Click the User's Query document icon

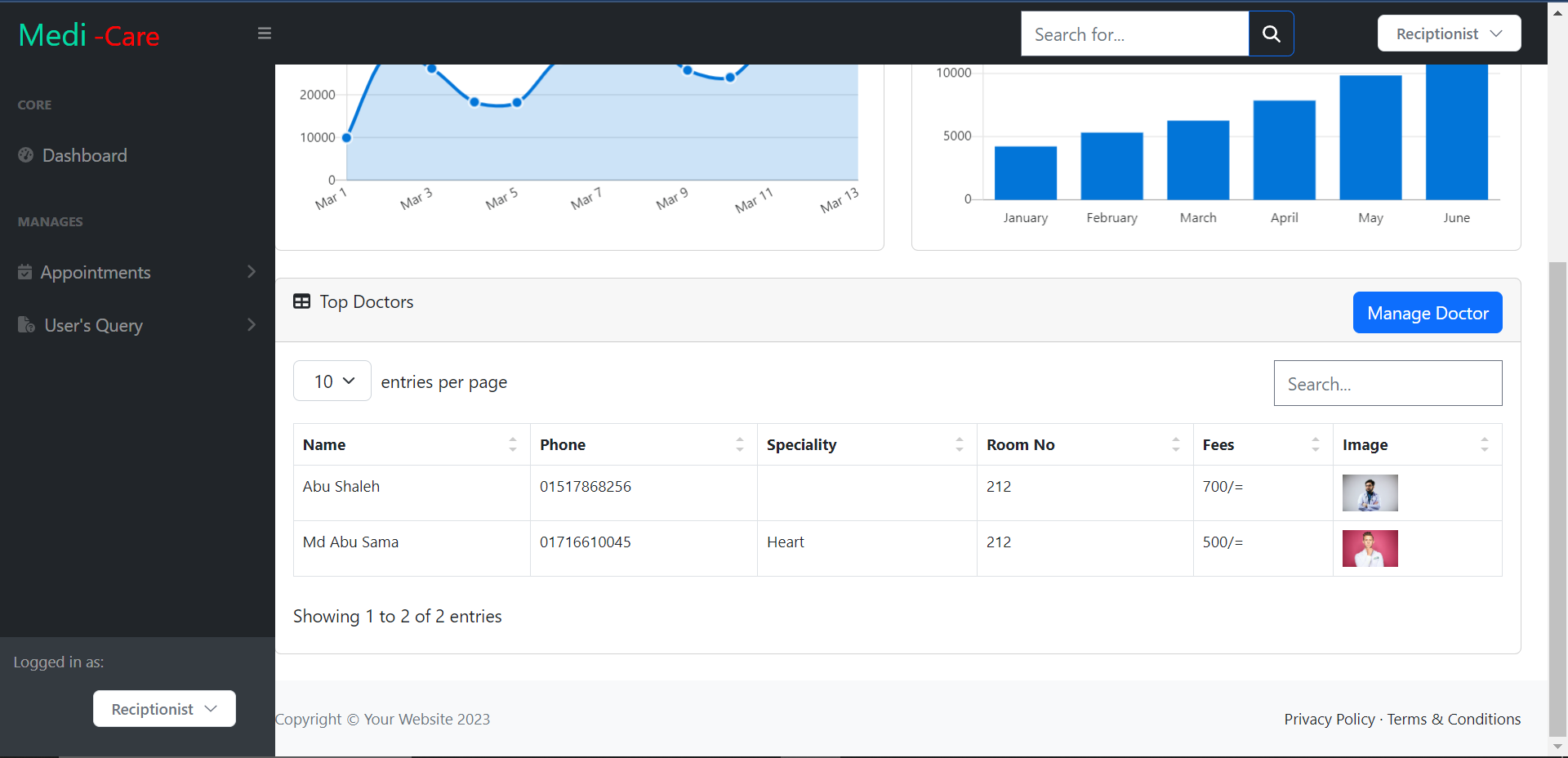click(25, 324)
